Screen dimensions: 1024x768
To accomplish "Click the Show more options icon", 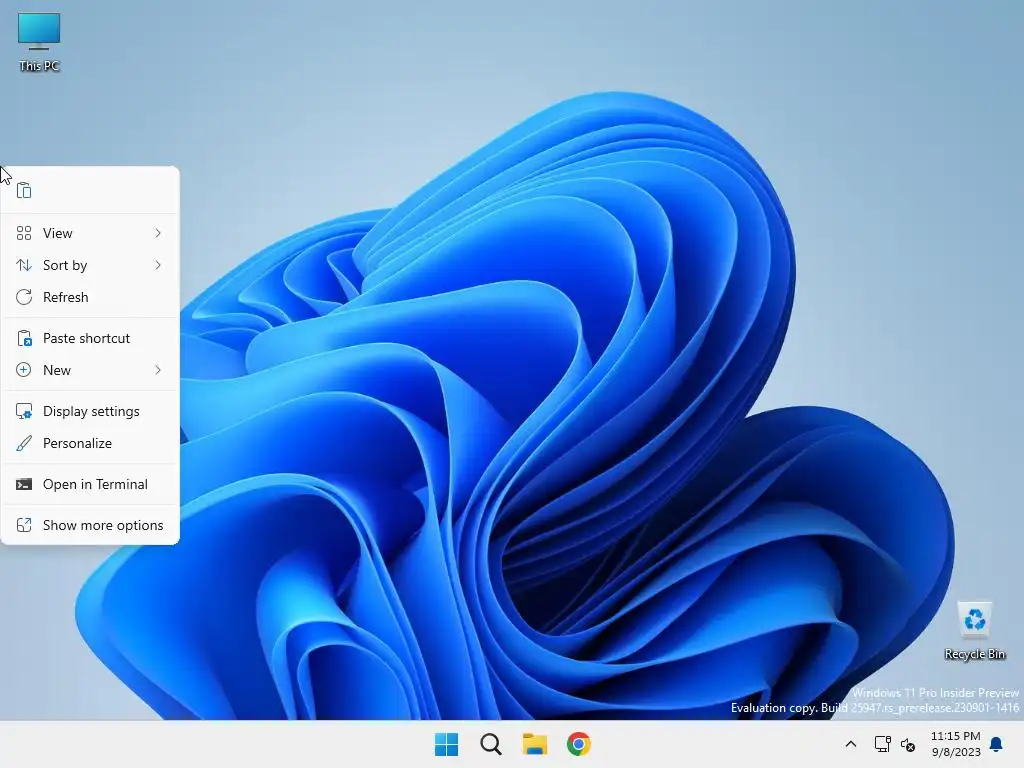I will pos(24,526).
